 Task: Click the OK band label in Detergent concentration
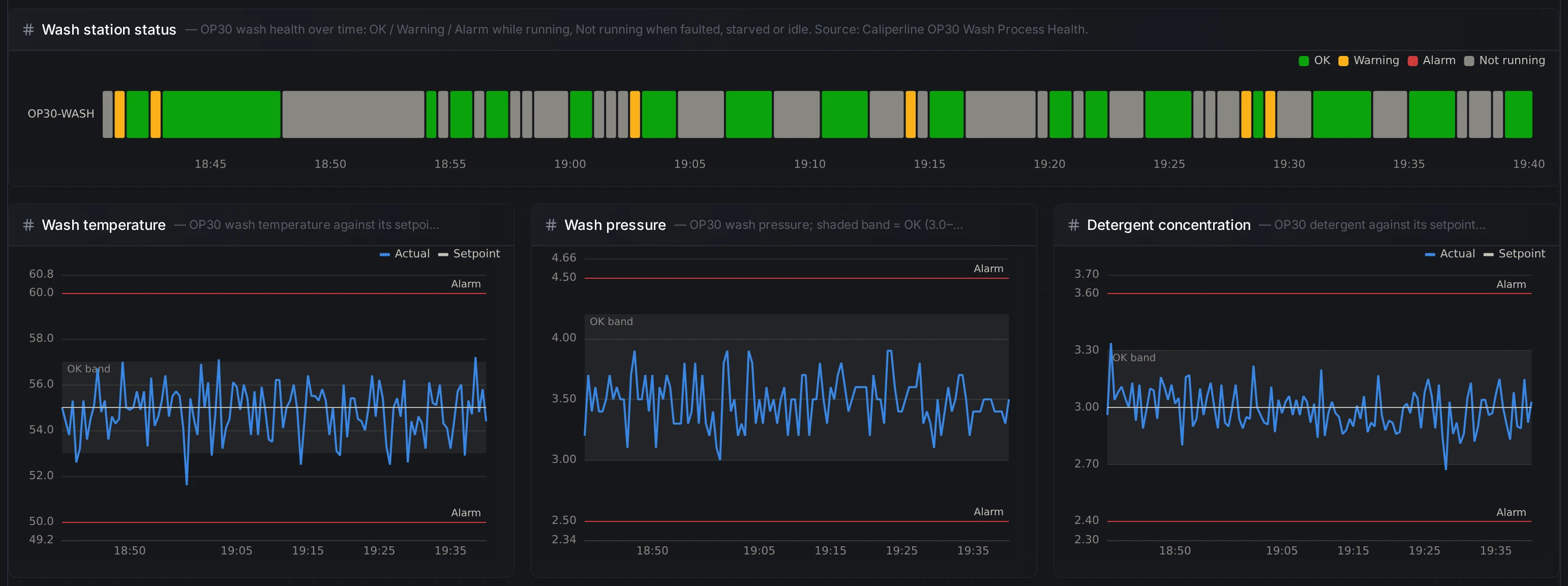pyautogui.click(x=1133, y=358)
